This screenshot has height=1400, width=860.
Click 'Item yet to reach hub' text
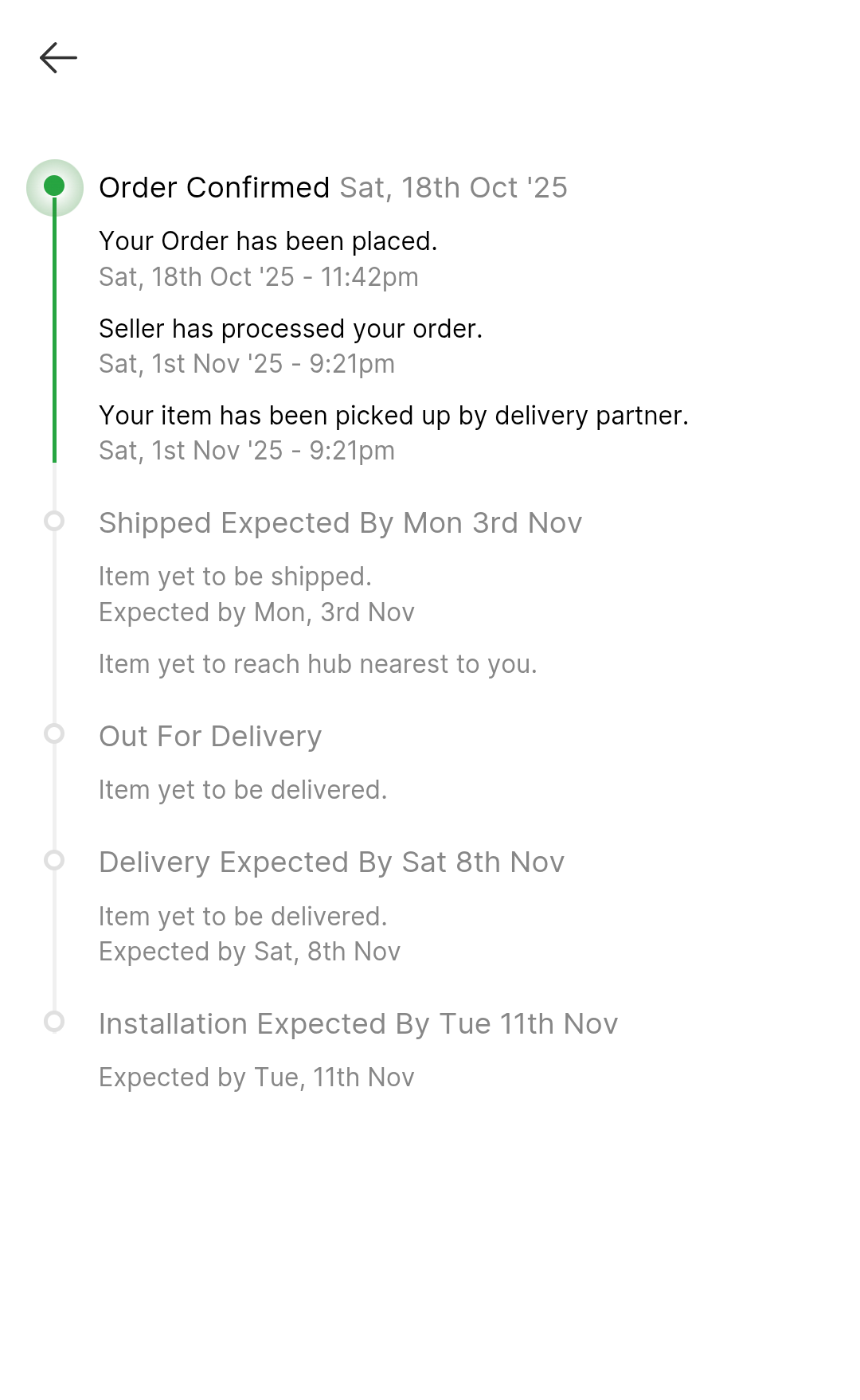click(x=318, y=664)
